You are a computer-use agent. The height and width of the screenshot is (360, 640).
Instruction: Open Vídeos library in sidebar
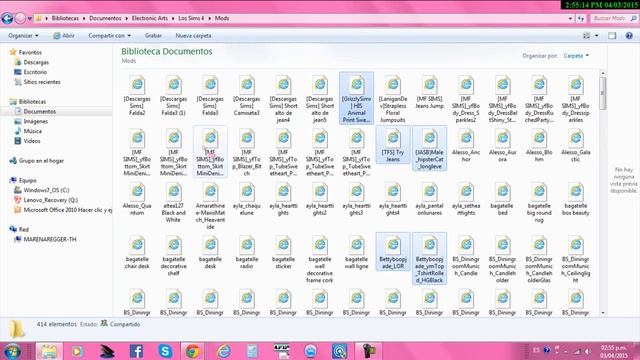(x=32, y=141)
